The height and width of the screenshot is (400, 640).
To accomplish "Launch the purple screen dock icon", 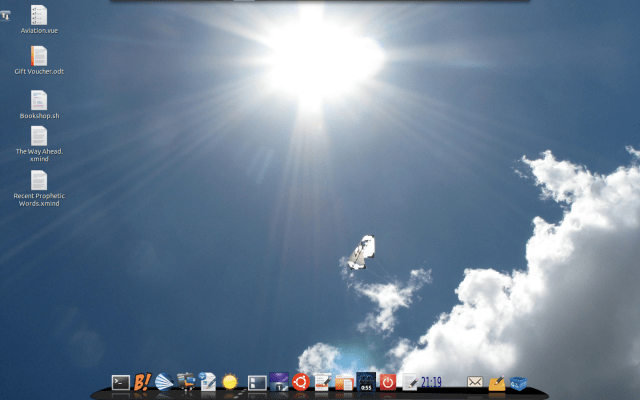I will (x=278, y=381).
